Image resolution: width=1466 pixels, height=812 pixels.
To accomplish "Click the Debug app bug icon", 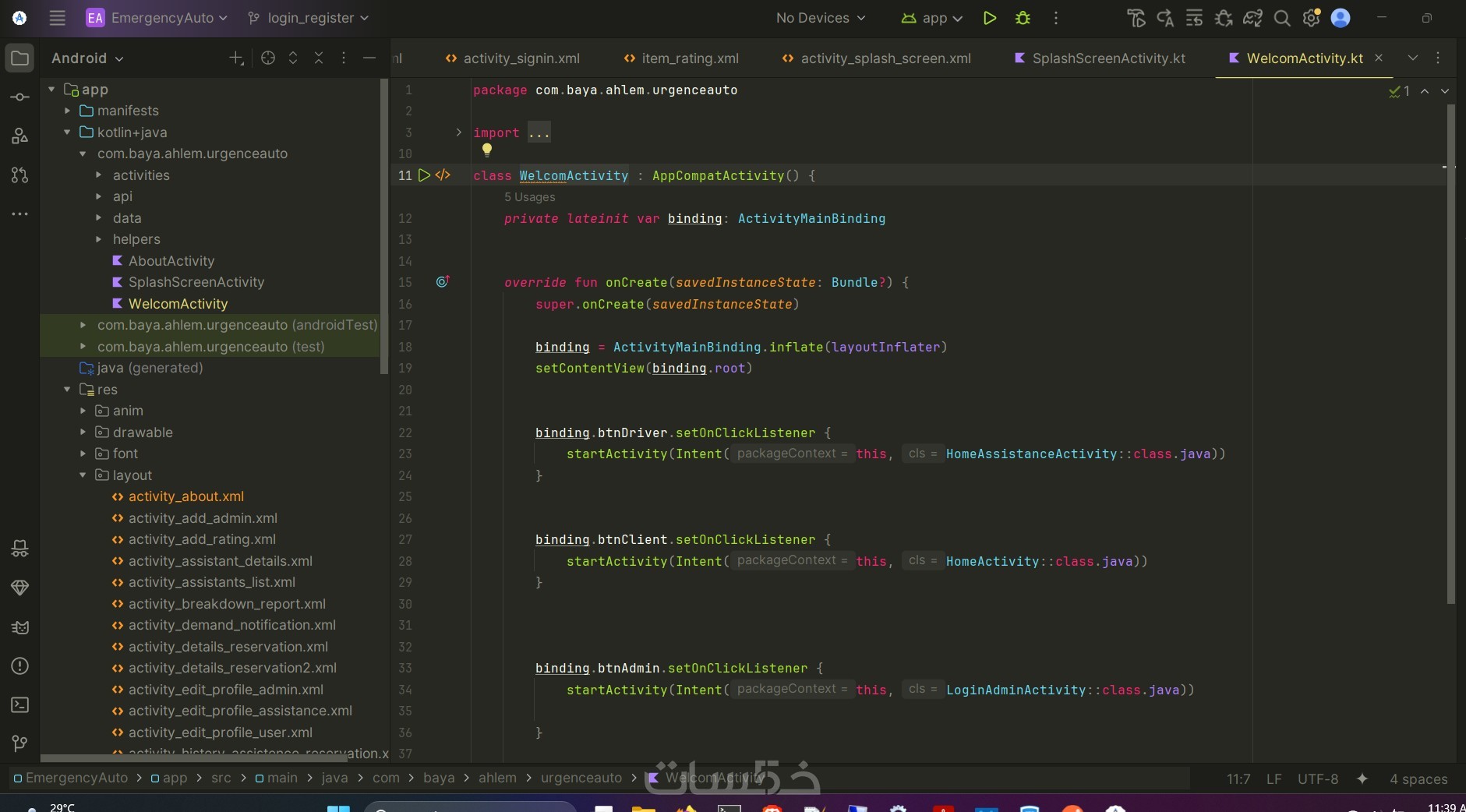I will 1023,18.
